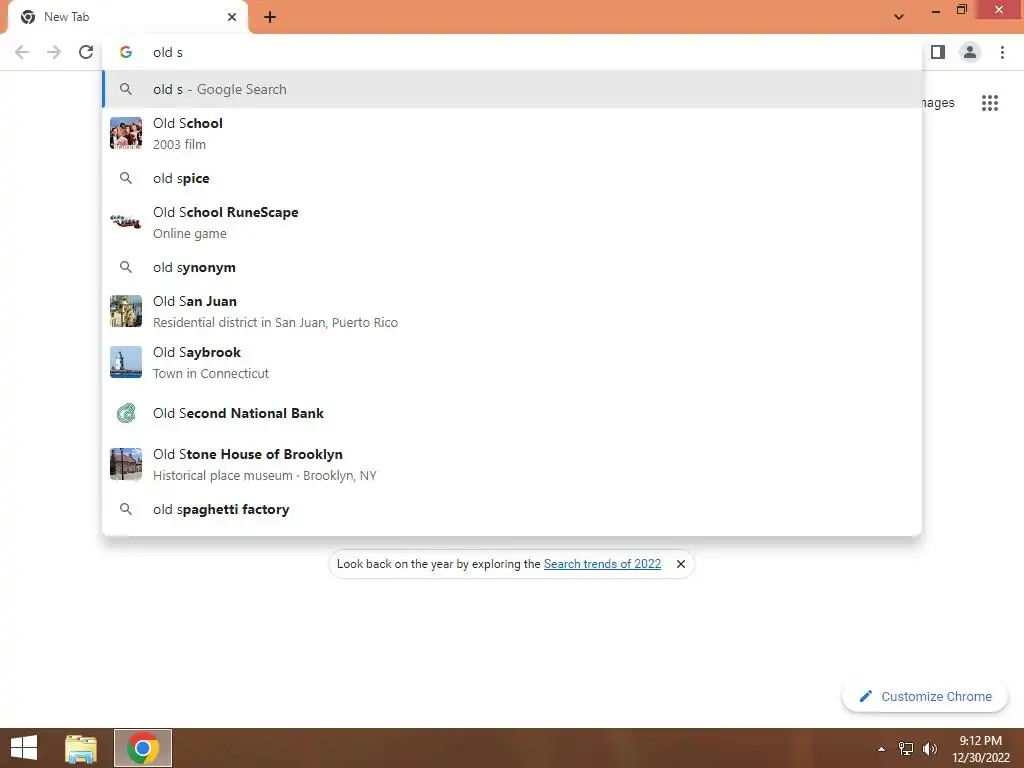The height and width of the screenshot is (768, 1024).
Task: Go back using the back arrow
Action: pyautogui.click(x=22, y=52)
